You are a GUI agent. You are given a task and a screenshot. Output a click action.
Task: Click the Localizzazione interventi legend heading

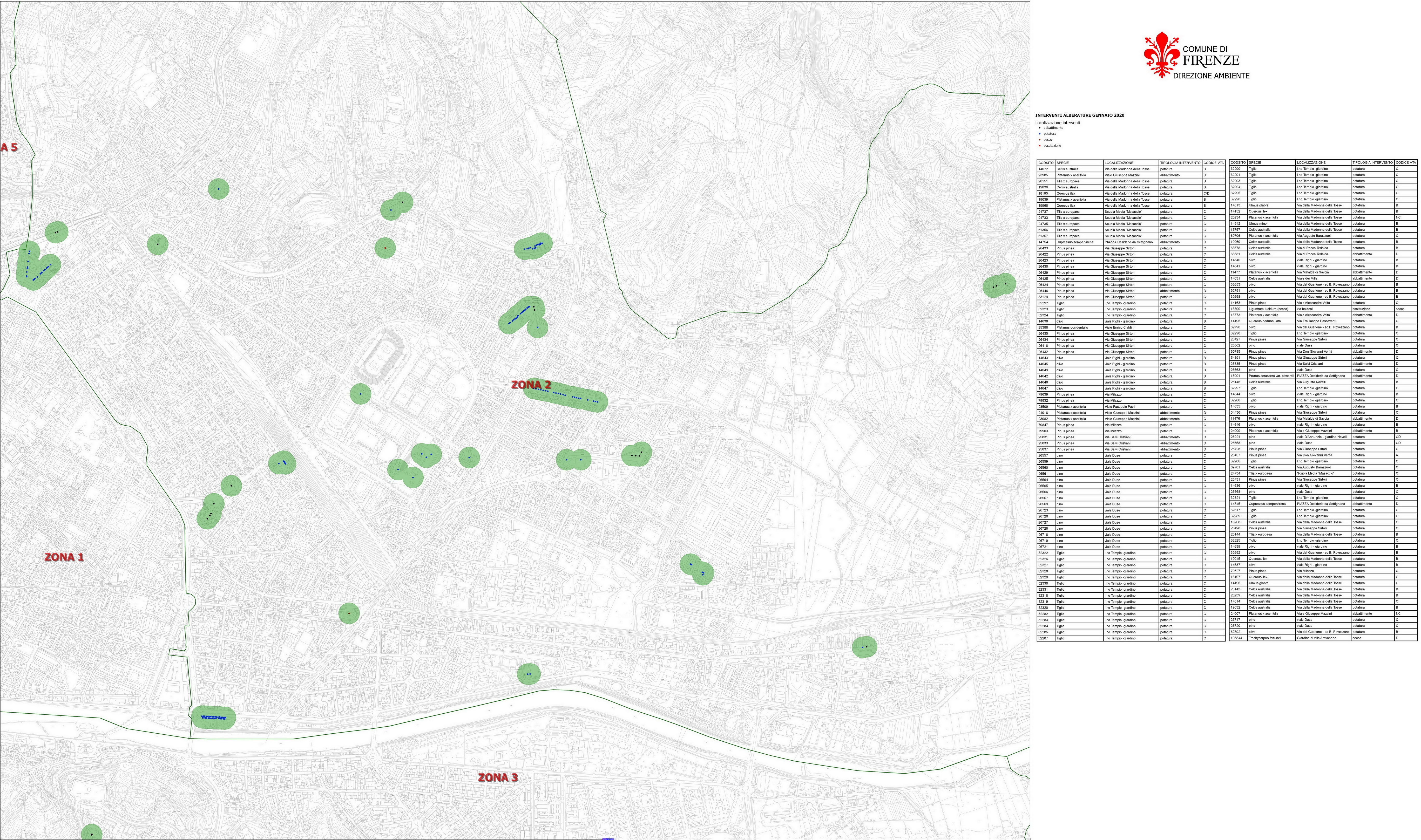pos(1058,123)
